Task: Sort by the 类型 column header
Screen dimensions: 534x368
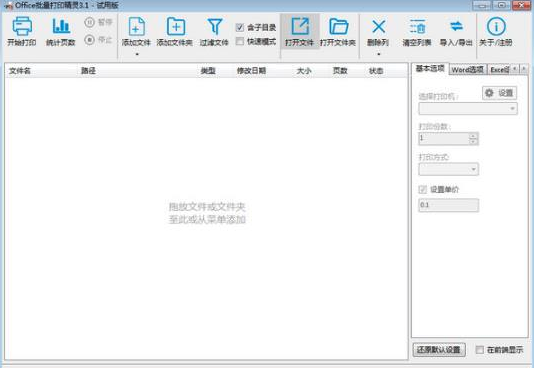Action: point(208,71)
